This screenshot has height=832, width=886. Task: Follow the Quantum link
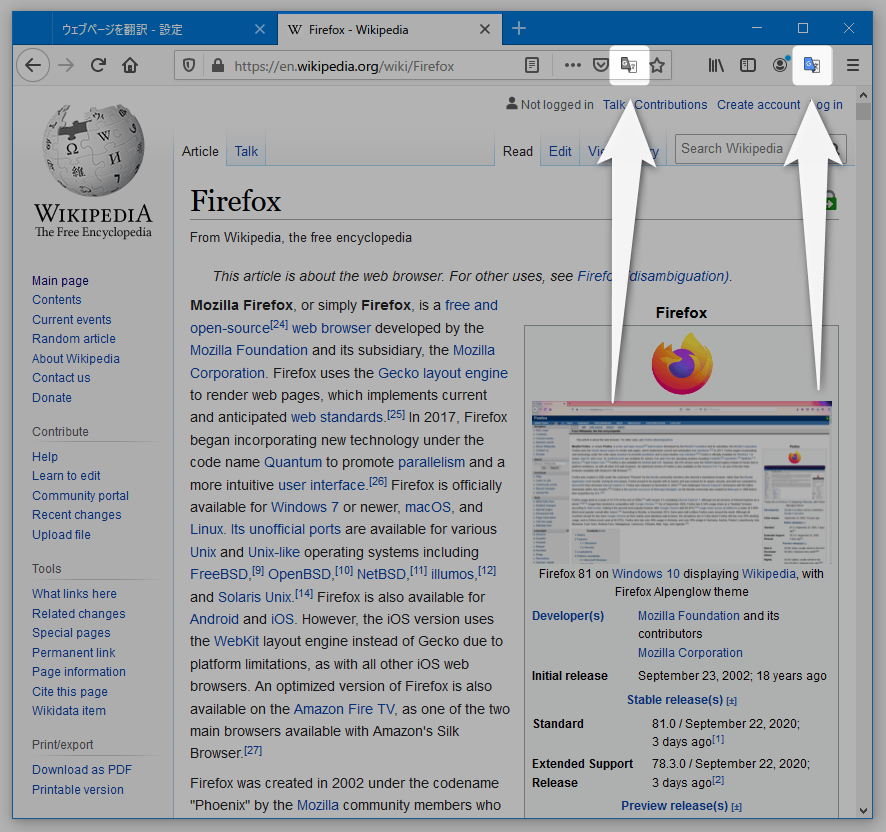coord(293,462)
